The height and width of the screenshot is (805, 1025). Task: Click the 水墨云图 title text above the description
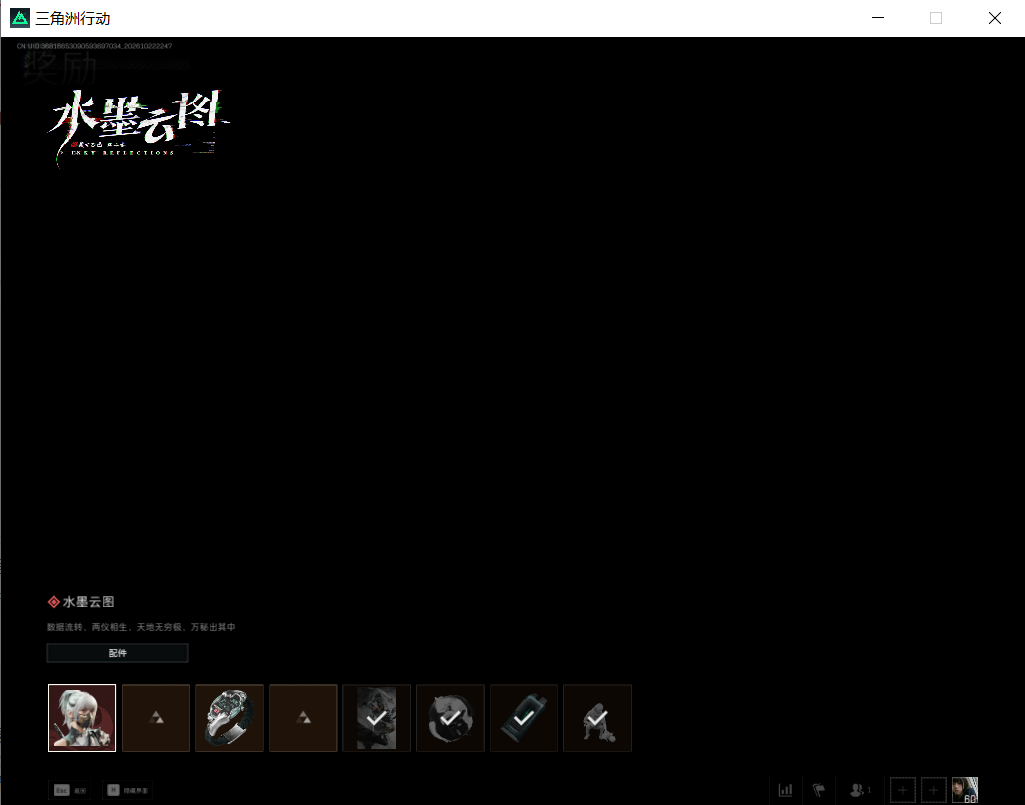click(88, 602)
